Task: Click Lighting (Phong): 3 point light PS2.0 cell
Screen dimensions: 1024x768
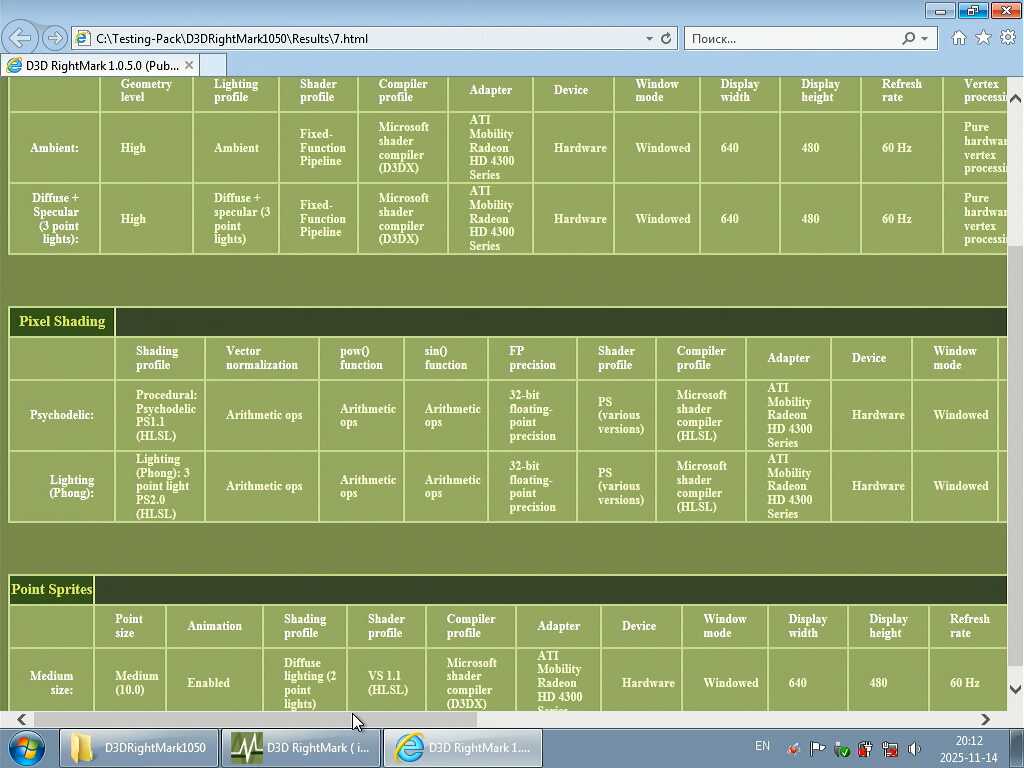Action: [x=162, y=486]
